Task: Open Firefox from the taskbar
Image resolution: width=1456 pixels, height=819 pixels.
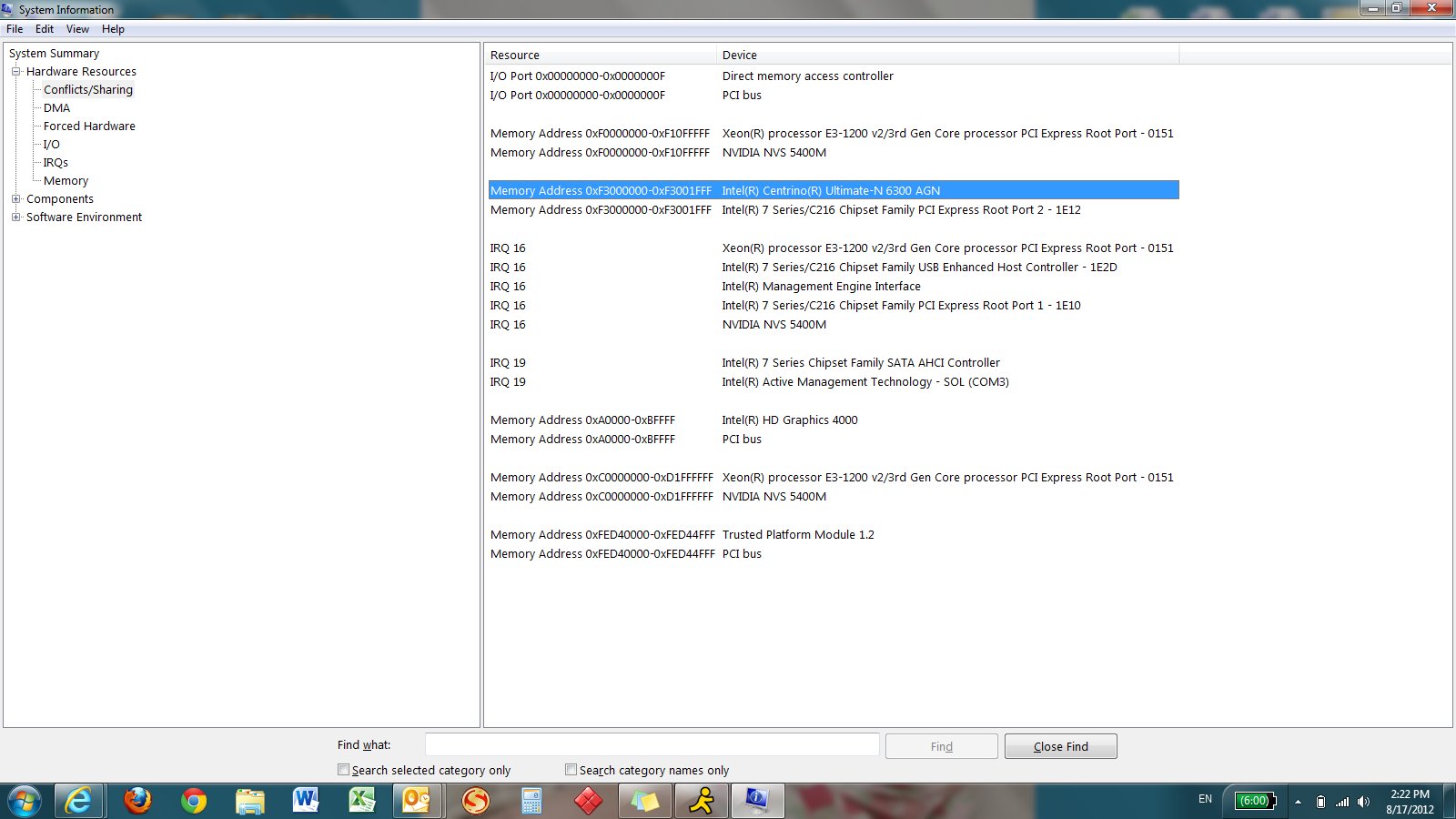Action: pyautogui.click(x=137, y=801)
